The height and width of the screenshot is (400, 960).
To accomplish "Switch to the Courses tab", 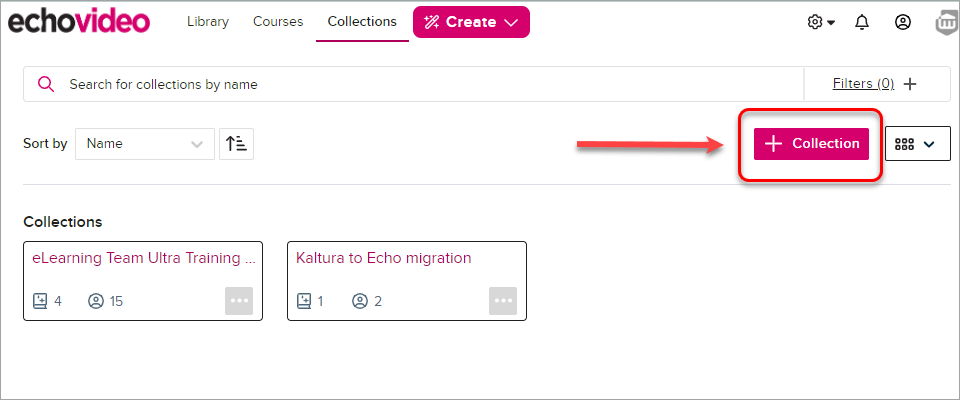I will [x=278, y=21].
